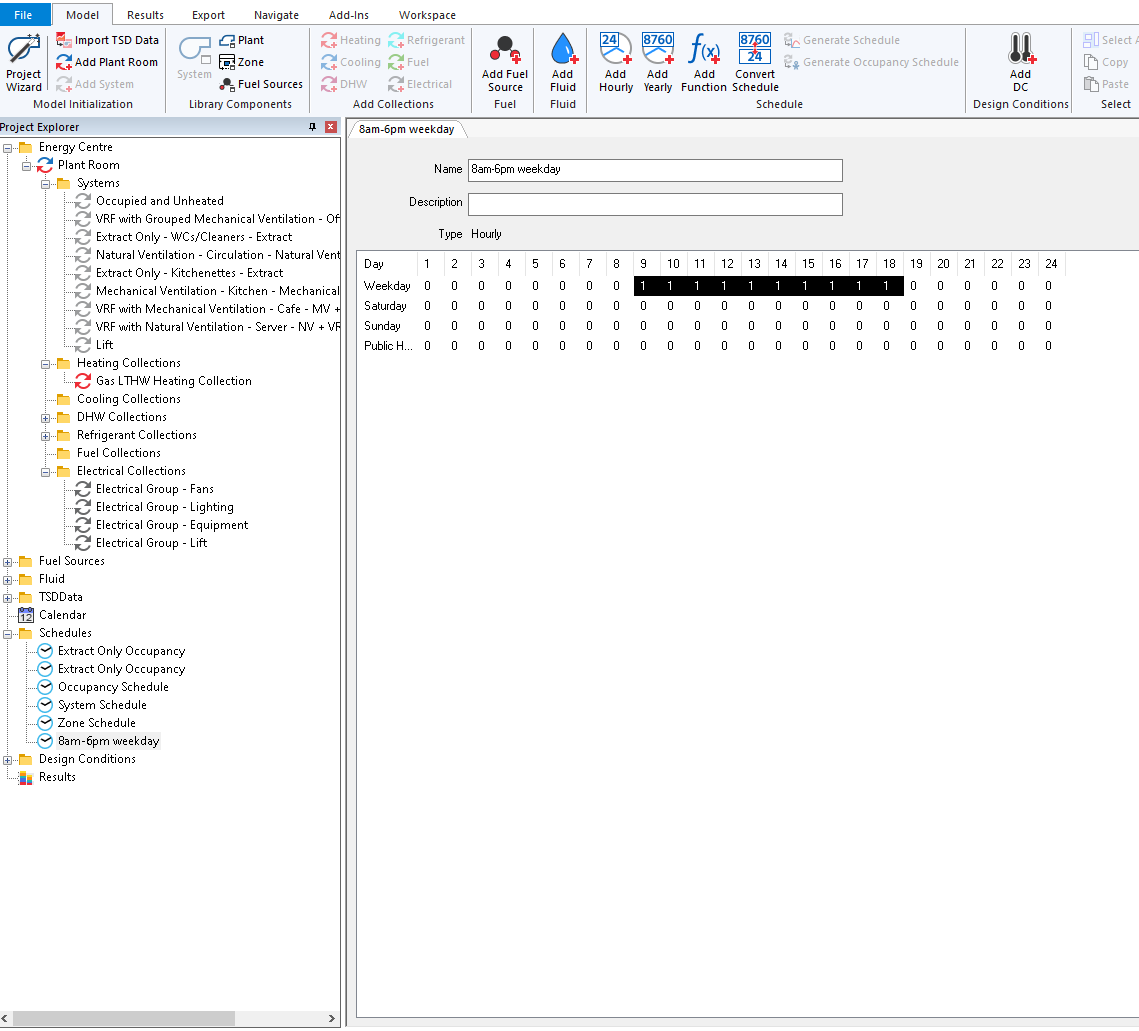
Task: Select Zone Schedule item
Action: coord(97,723)
